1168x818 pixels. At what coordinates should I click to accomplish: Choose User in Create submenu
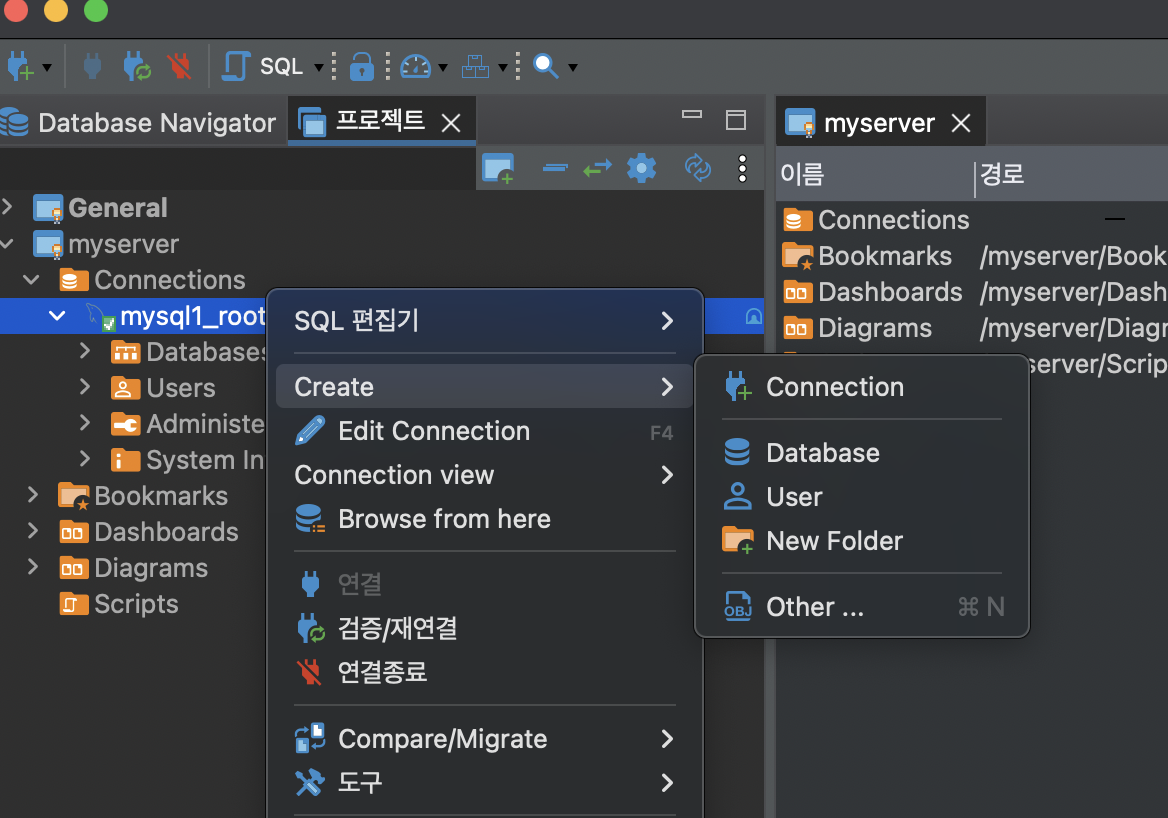pos(862,497)
